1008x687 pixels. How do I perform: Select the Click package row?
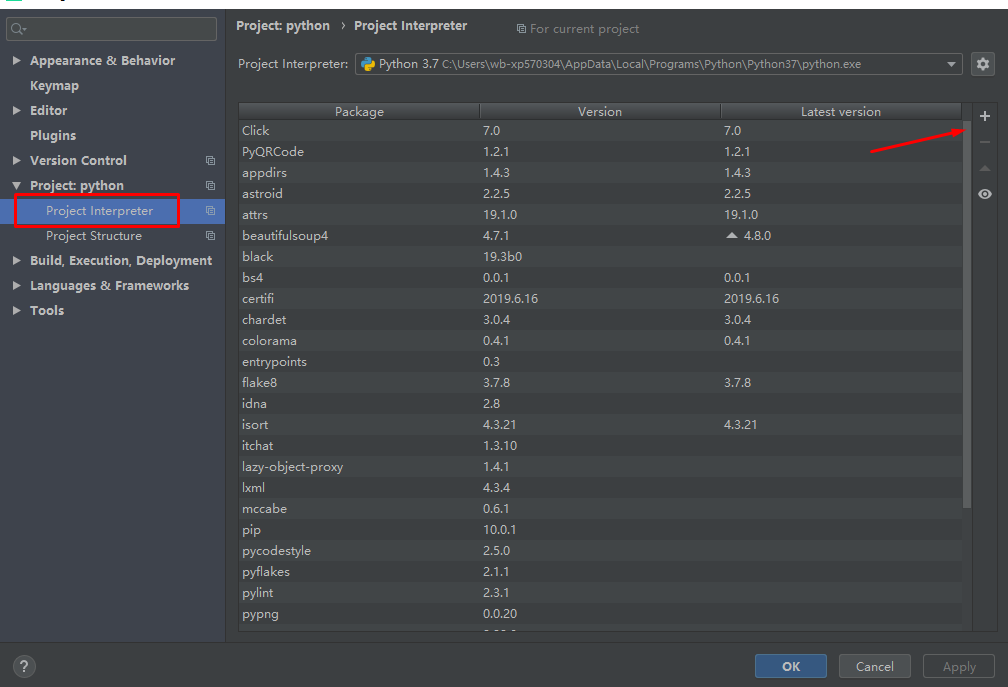pos(600,130)
